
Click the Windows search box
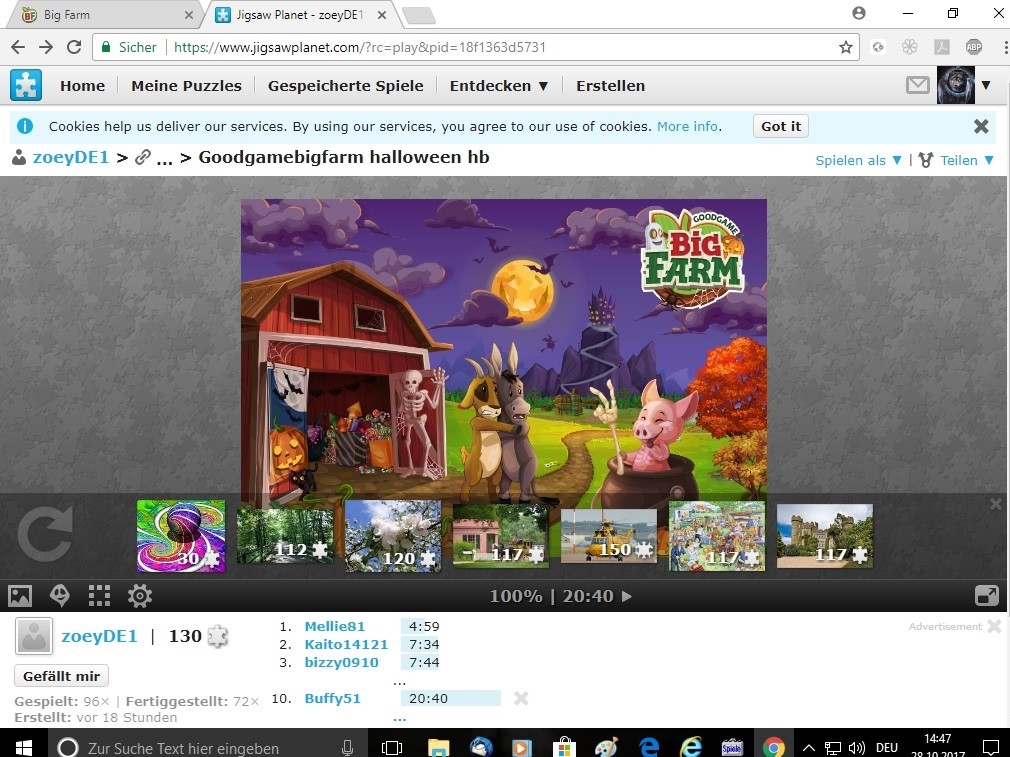(207, 747)
